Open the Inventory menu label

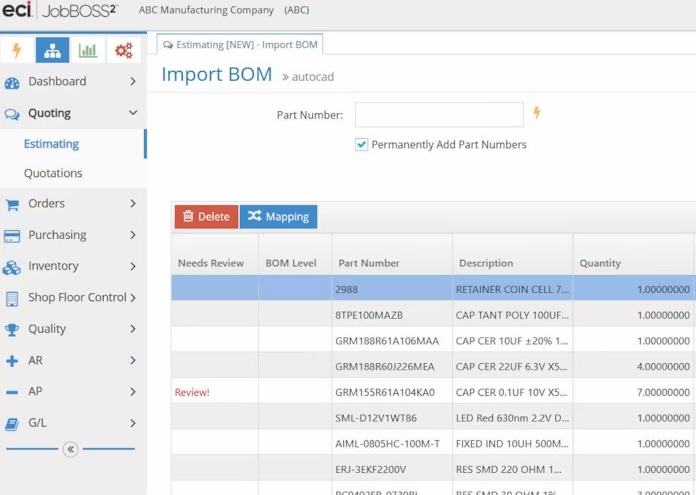53,266
